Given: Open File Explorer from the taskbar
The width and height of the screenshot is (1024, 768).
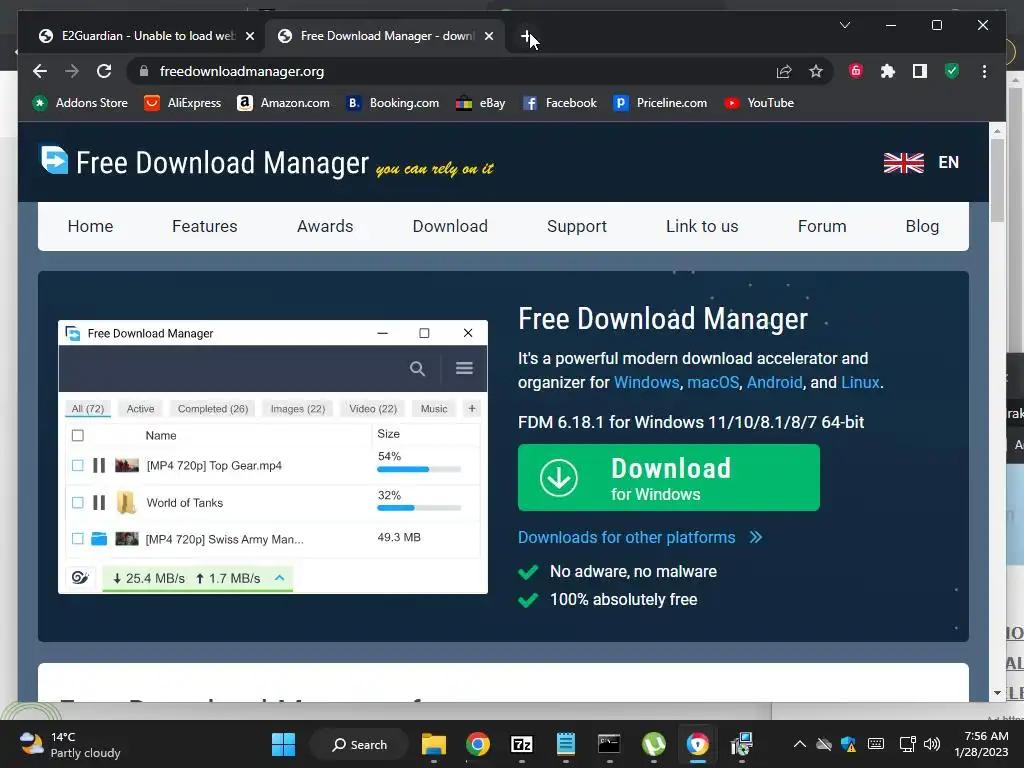Looking at the screenshot, I should pos(434,744).
